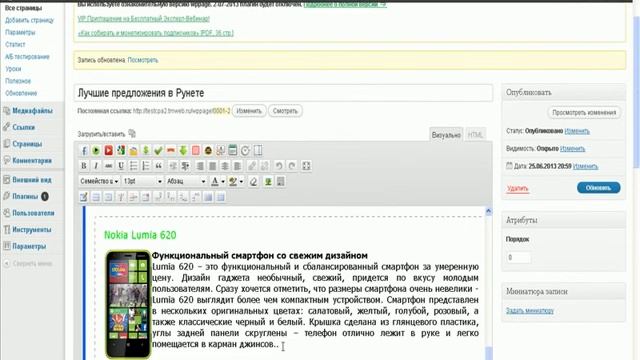The height and width of the screenshot is (360, 640).
Task: Click Добавить страницу in the sidebar
Action: (29, 20)
